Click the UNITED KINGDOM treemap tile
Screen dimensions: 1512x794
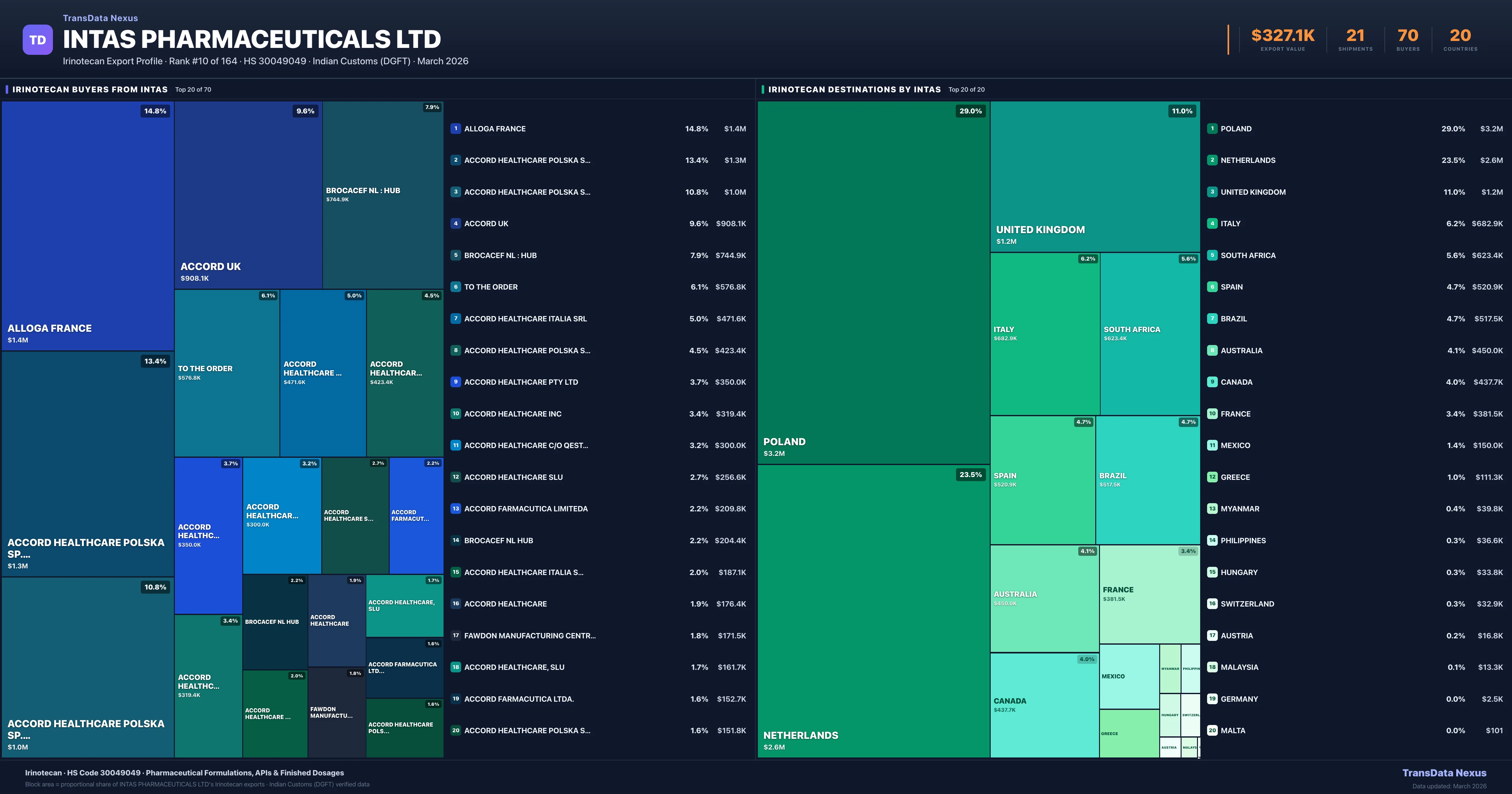tap(1095, 176)
